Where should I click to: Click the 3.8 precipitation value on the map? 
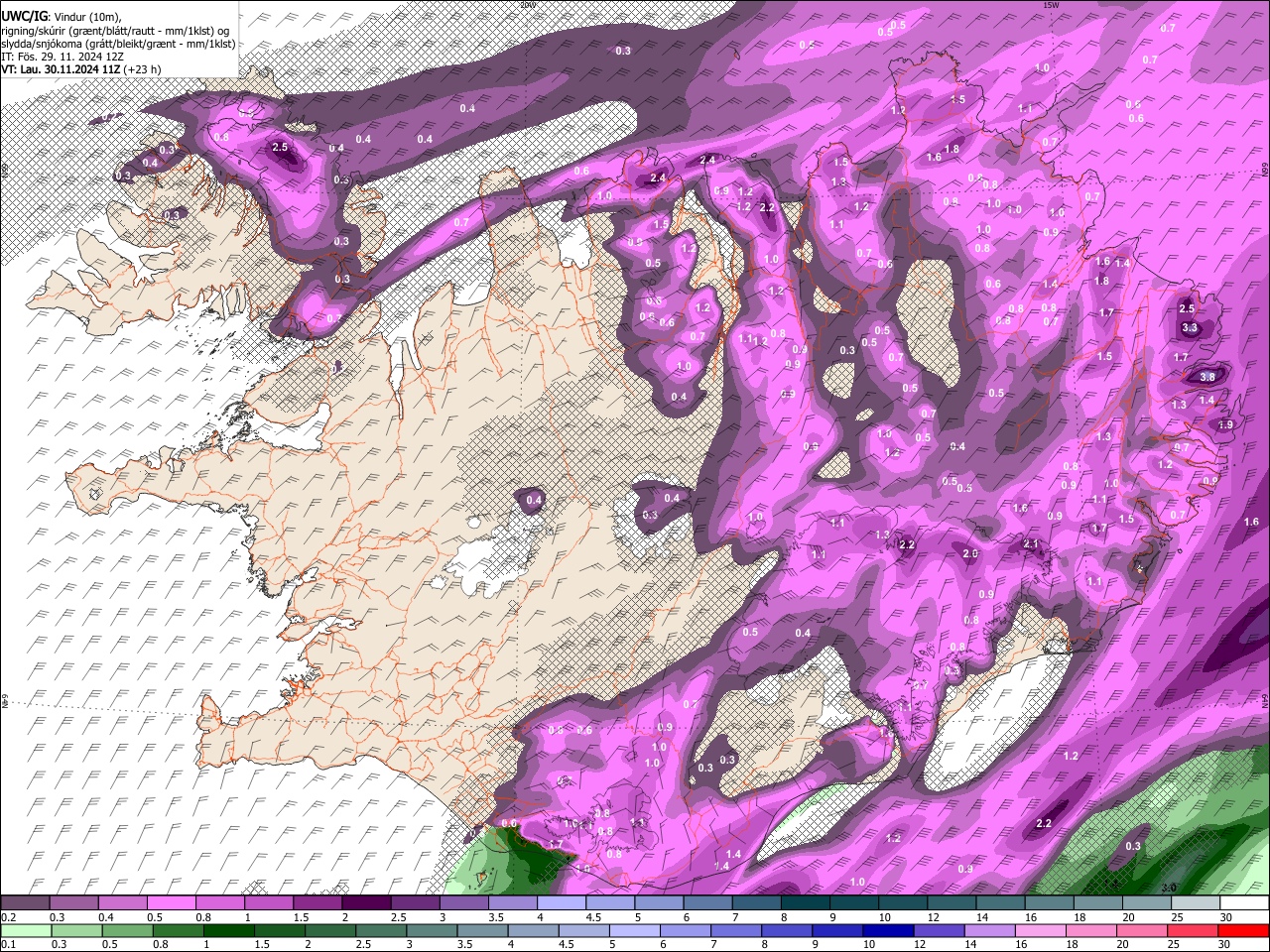(x=1207, y=377)
